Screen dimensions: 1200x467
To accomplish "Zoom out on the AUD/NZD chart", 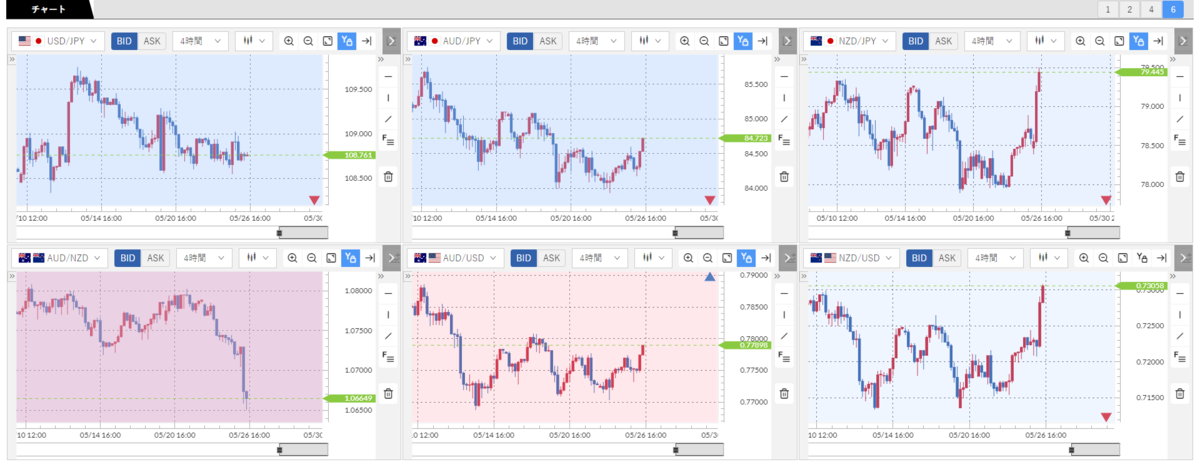I will 311,258.
